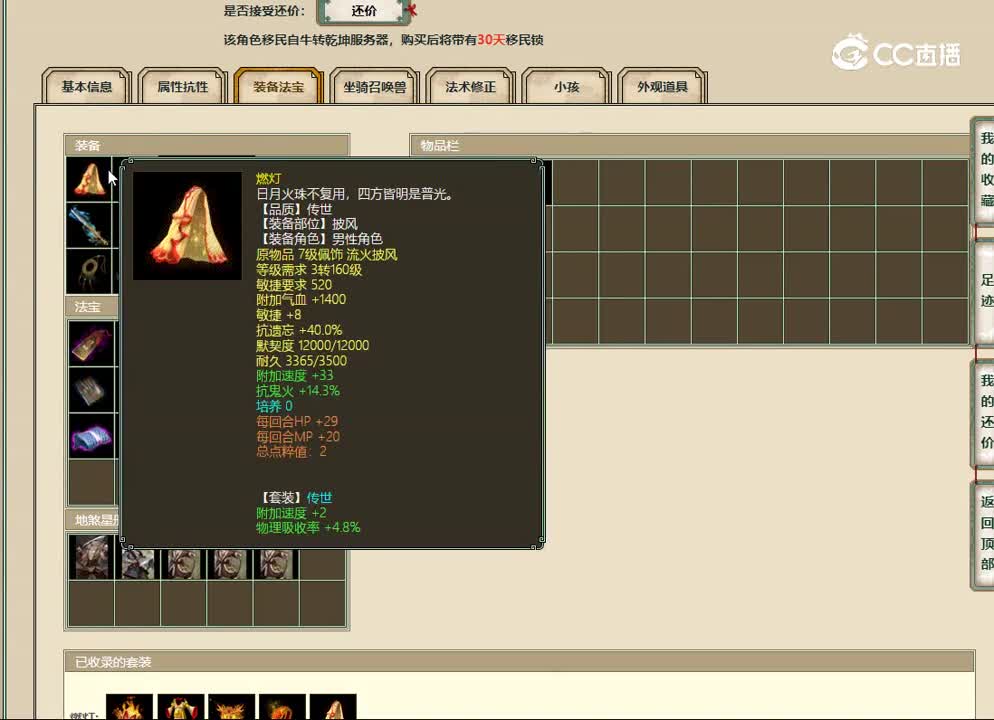Click 等级需求 3转160级 line
The width and height of the screenshot is (994, 720).
(309, 270)
